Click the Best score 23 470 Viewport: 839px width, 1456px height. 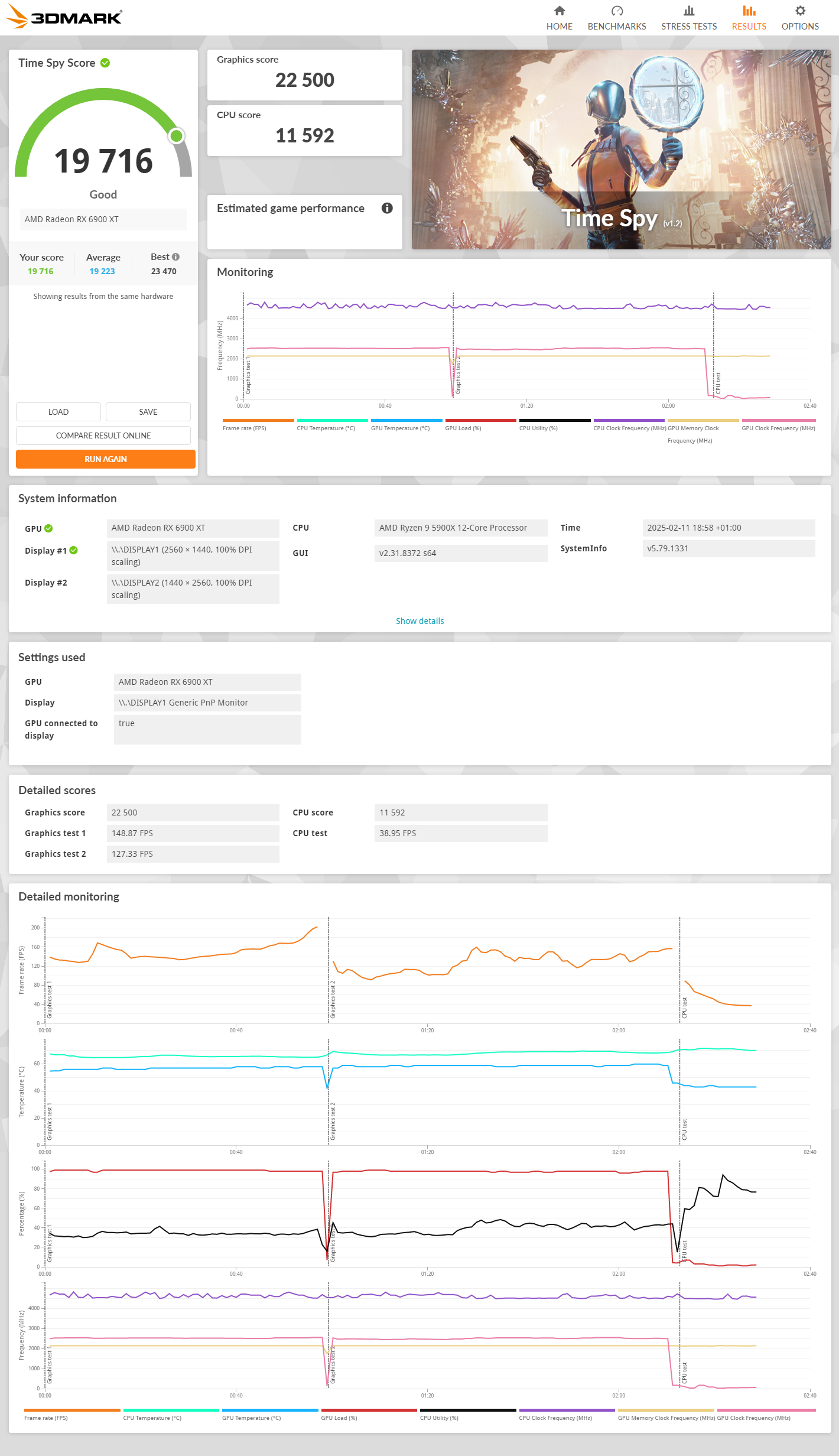164,271
